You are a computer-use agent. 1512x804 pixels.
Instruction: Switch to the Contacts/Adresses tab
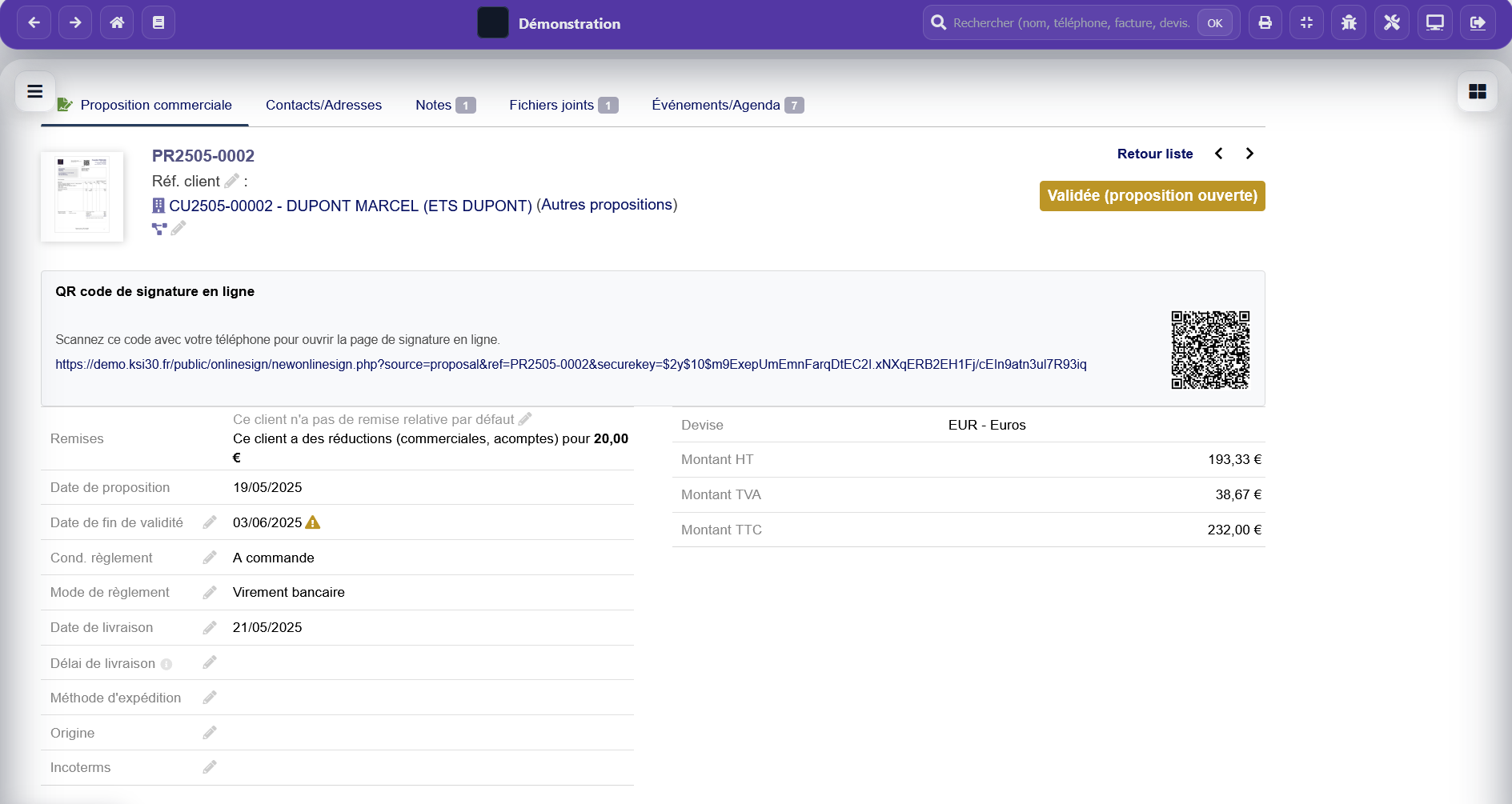coord(323,105)
